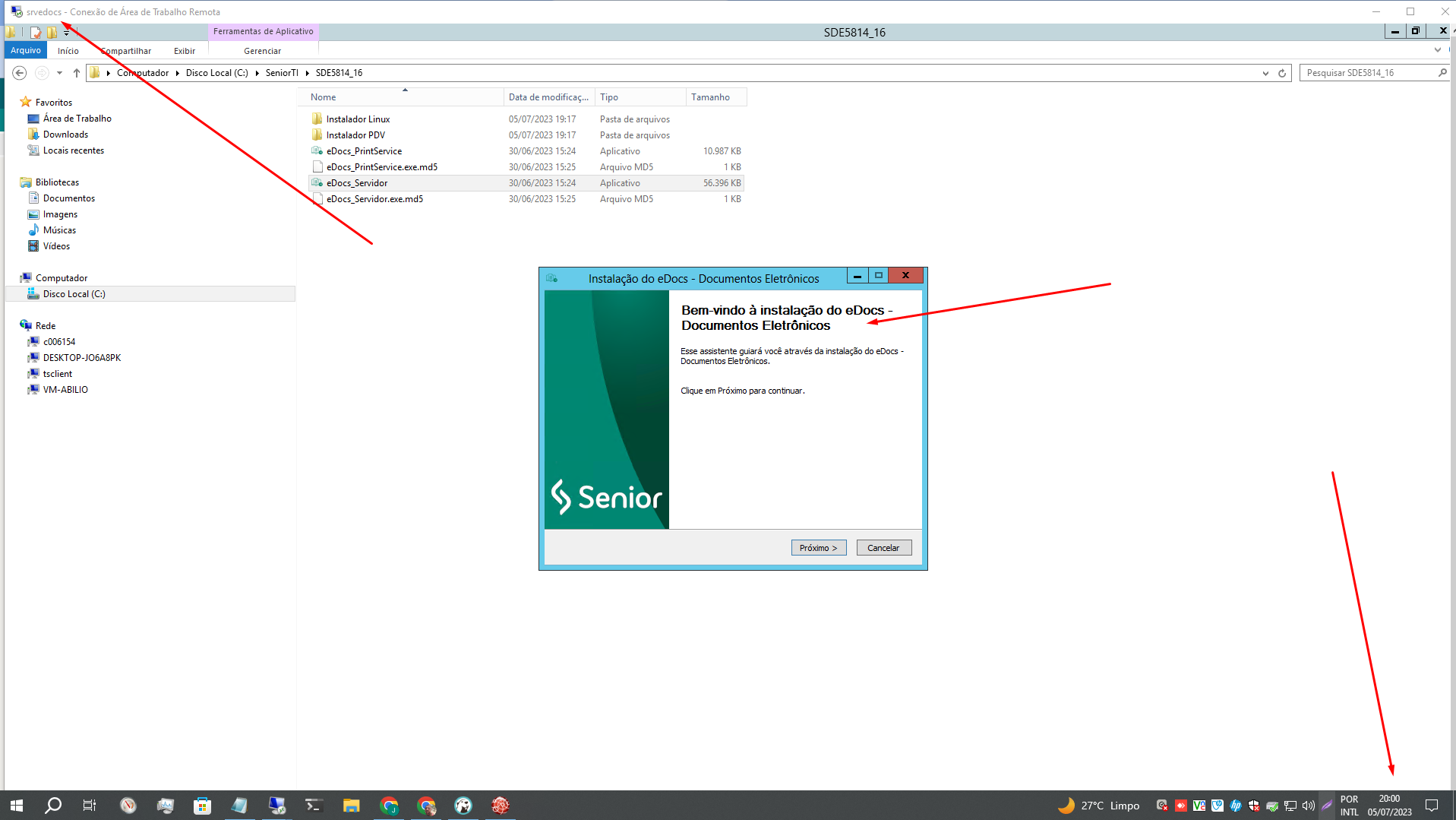Select the Instalador Linux folder
Screen dimensions: 1456x820
tap(358, 119)
